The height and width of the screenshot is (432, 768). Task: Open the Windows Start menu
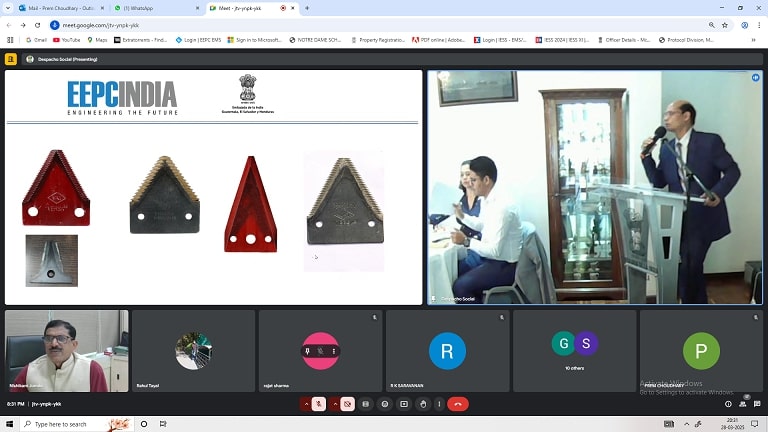(x=9, y=424)
